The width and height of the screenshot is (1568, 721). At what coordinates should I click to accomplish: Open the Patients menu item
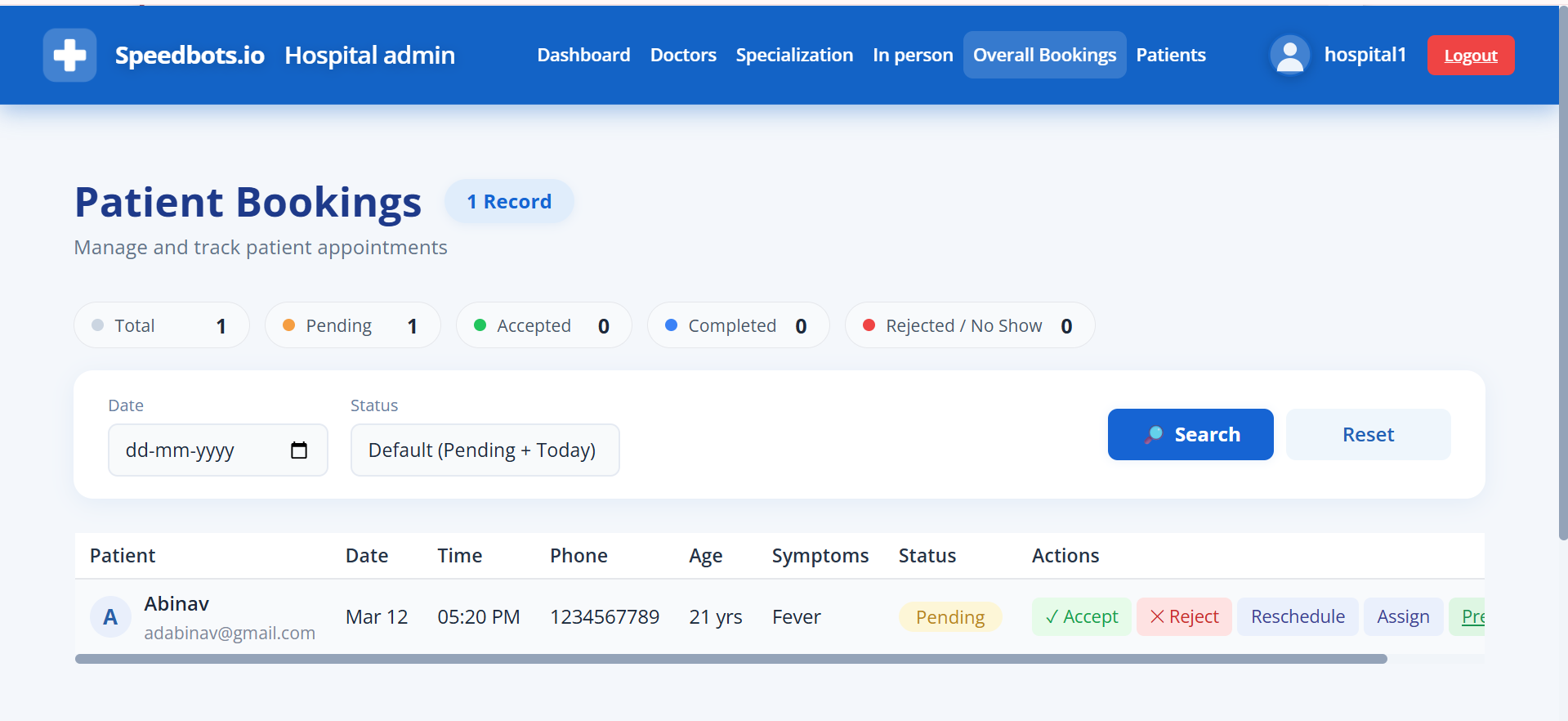click(1171, 55)
